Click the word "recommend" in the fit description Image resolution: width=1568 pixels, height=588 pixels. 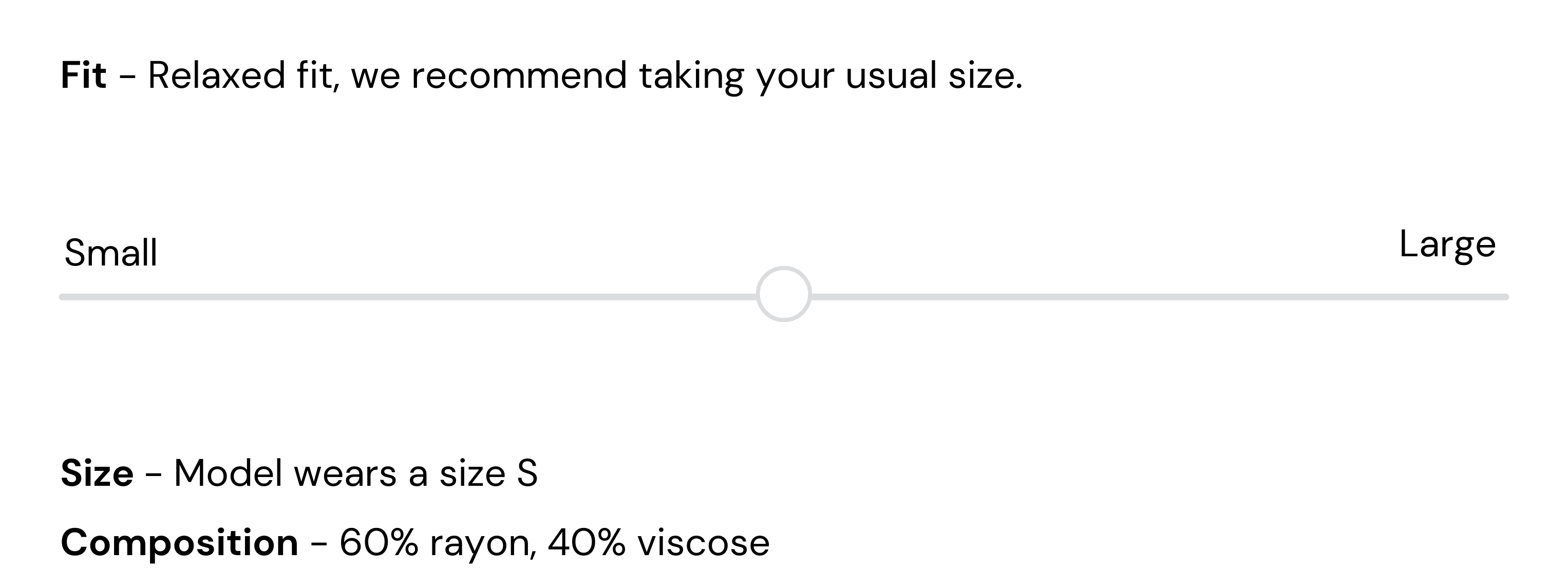(x=519, y=75)
